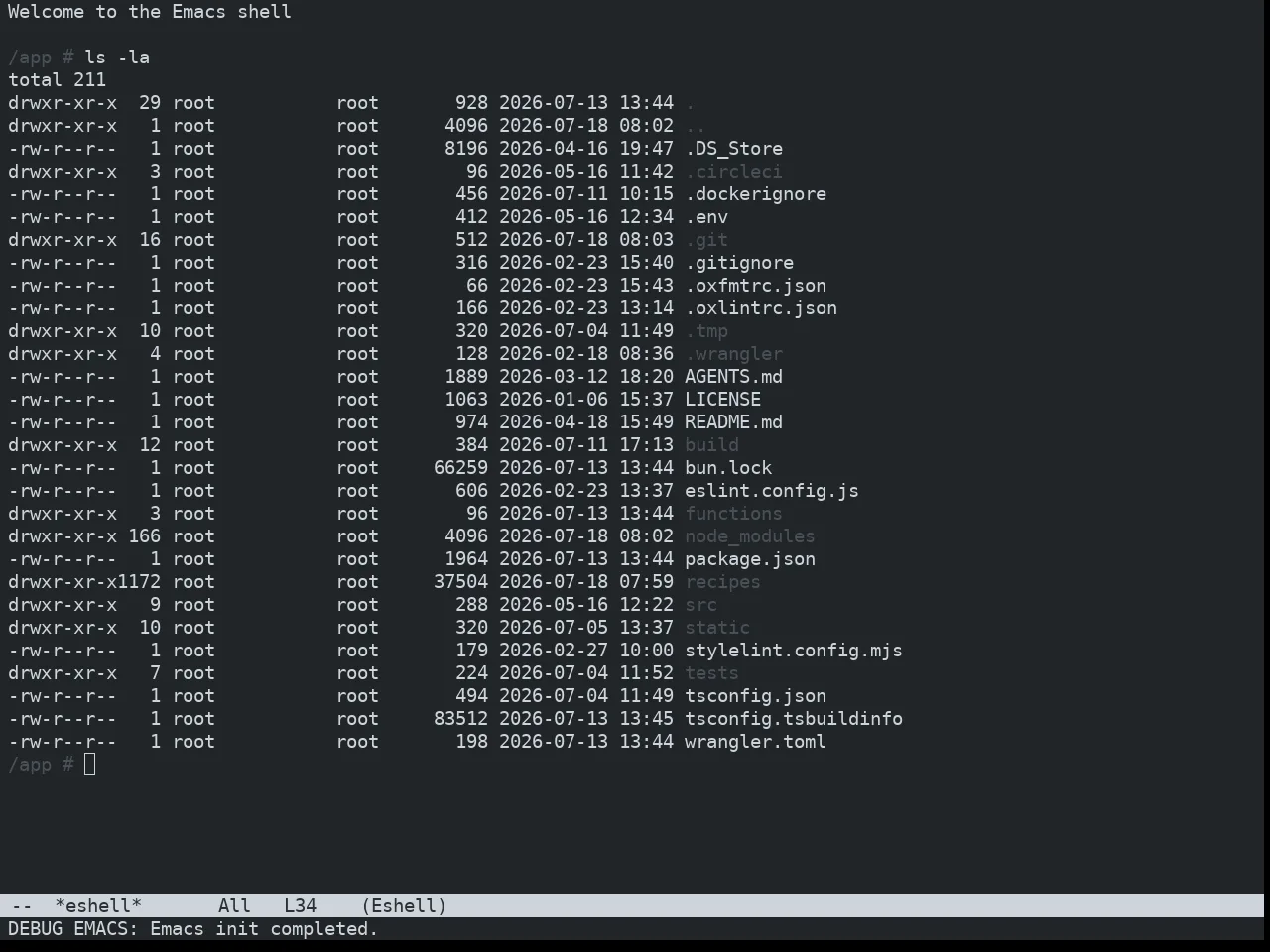Screen dimensions: 1270x952
Task: Click the AGENTS.md file name
Action: tap(733, 377)
